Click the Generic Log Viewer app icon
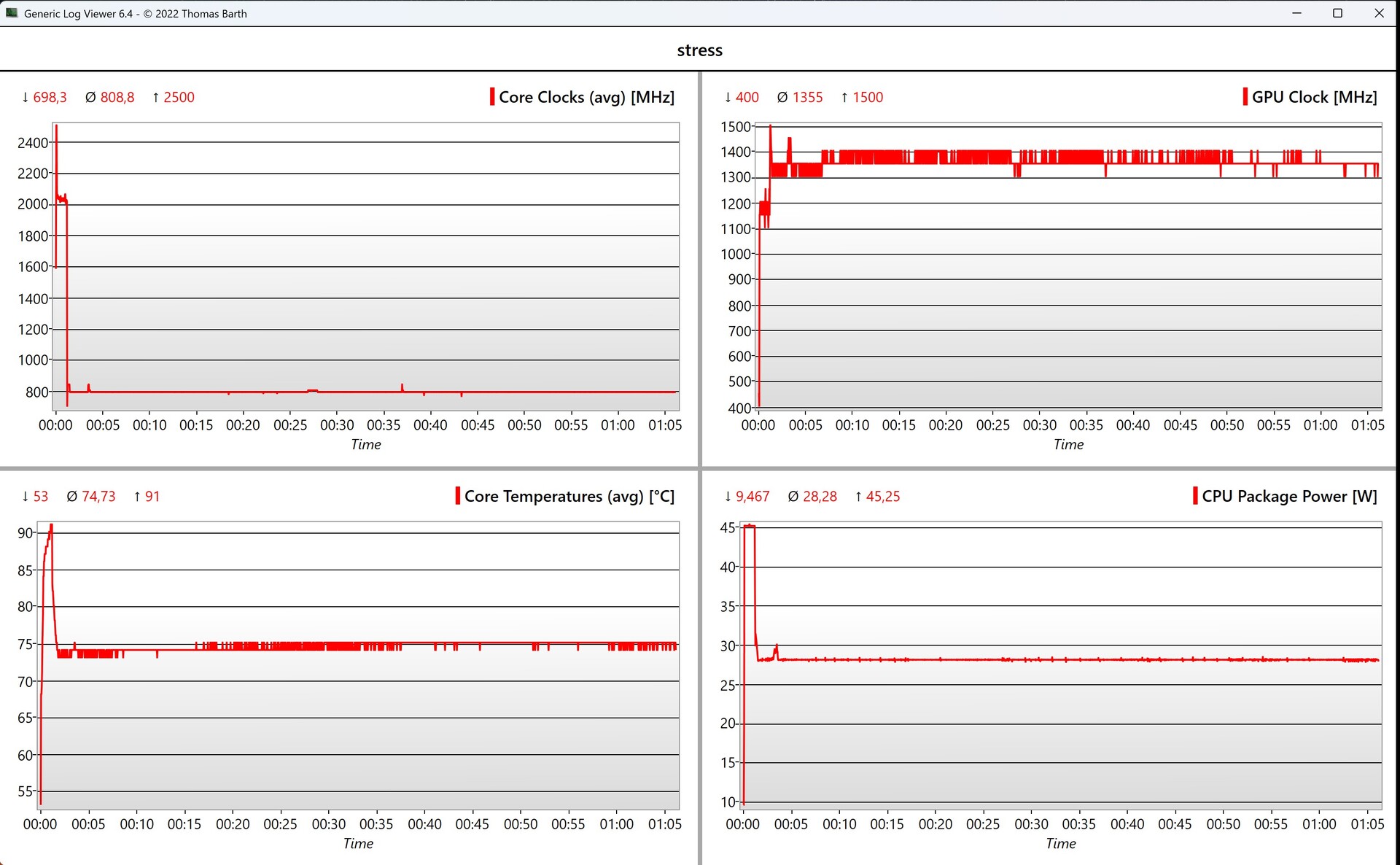 [12, 13]
